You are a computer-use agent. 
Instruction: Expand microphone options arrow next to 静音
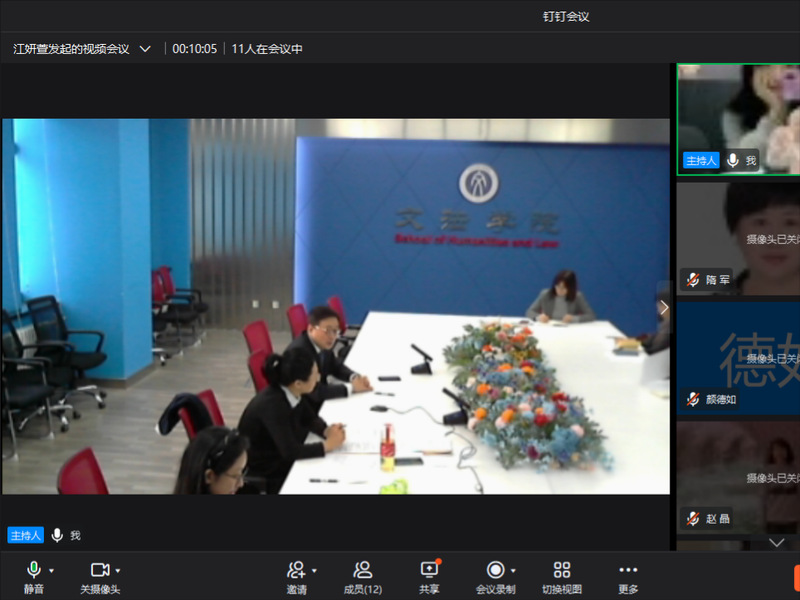tap(52, 570)
